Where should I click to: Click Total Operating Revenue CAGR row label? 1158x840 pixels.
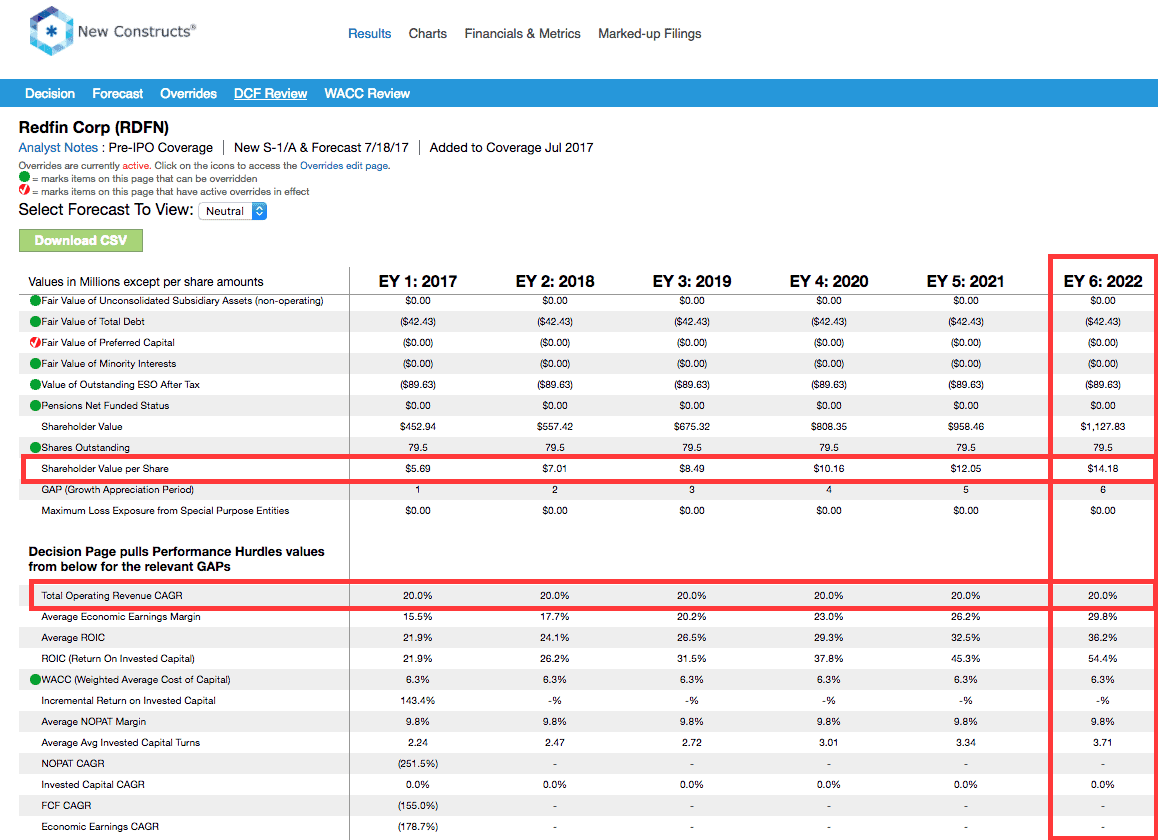[112, 595]
